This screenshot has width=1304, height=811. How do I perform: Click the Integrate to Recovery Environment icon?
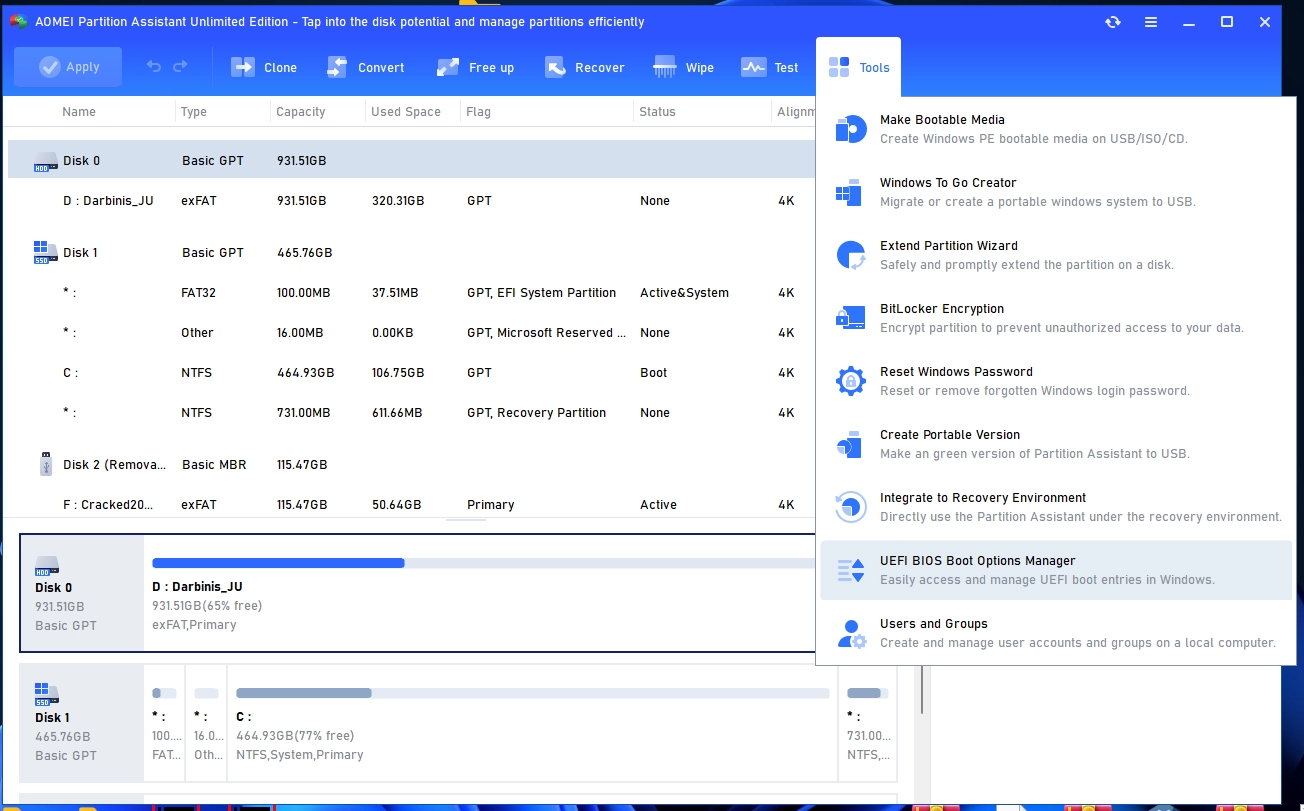[x=850, y=507]
